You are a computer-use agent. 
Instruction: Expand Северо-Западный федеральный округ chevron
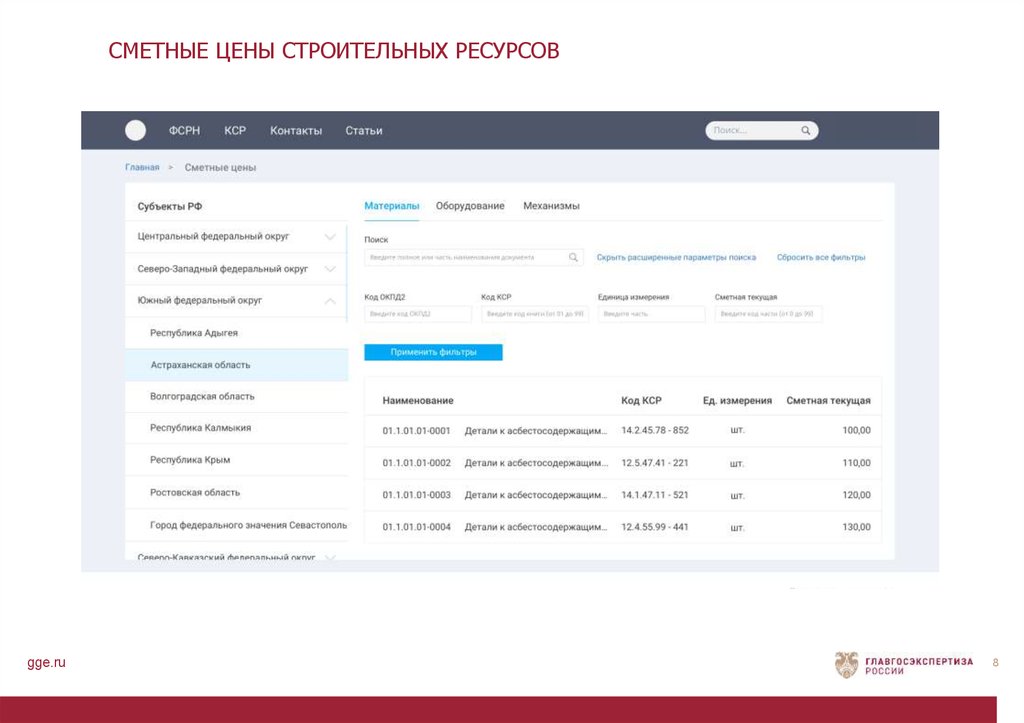tap(330, 269)
